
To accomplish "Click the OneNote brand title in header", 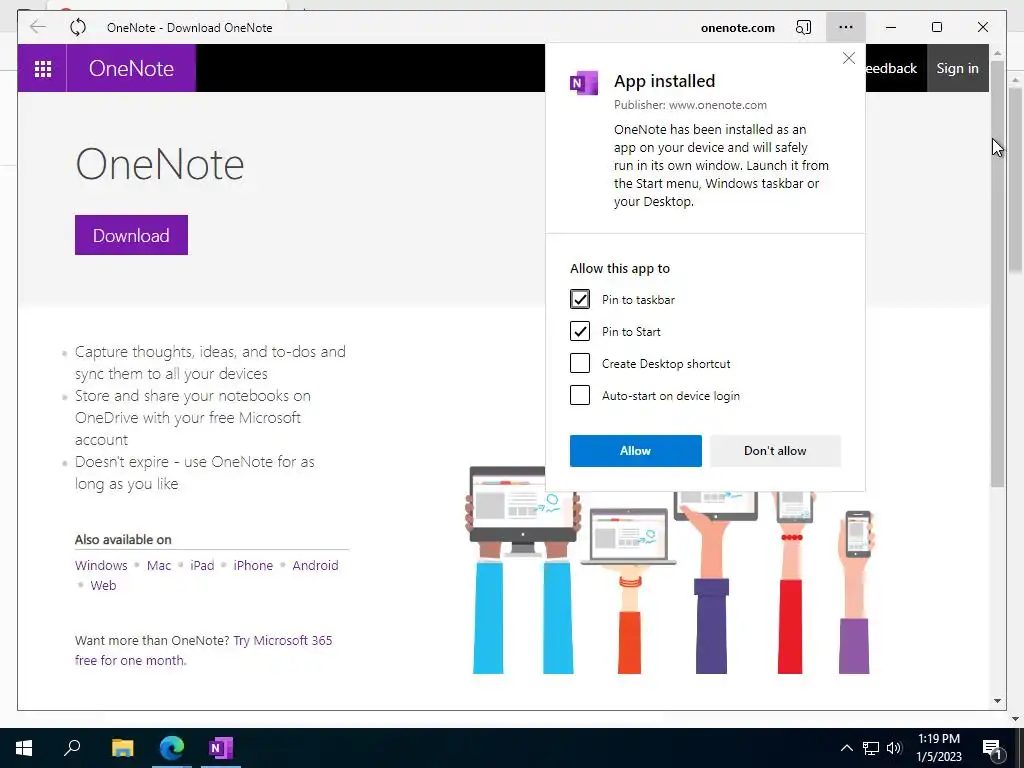I will point(131,69).
